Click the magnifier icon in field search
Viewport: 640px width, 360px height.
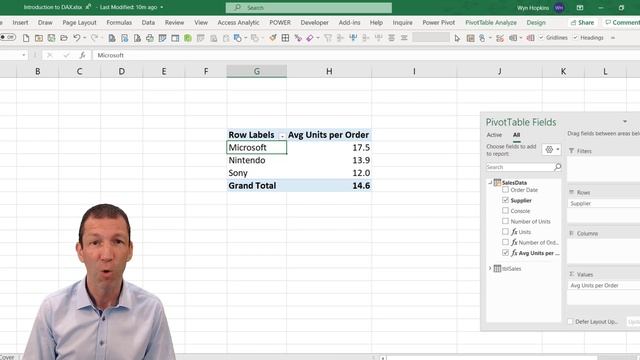click(x=558, y=167)
